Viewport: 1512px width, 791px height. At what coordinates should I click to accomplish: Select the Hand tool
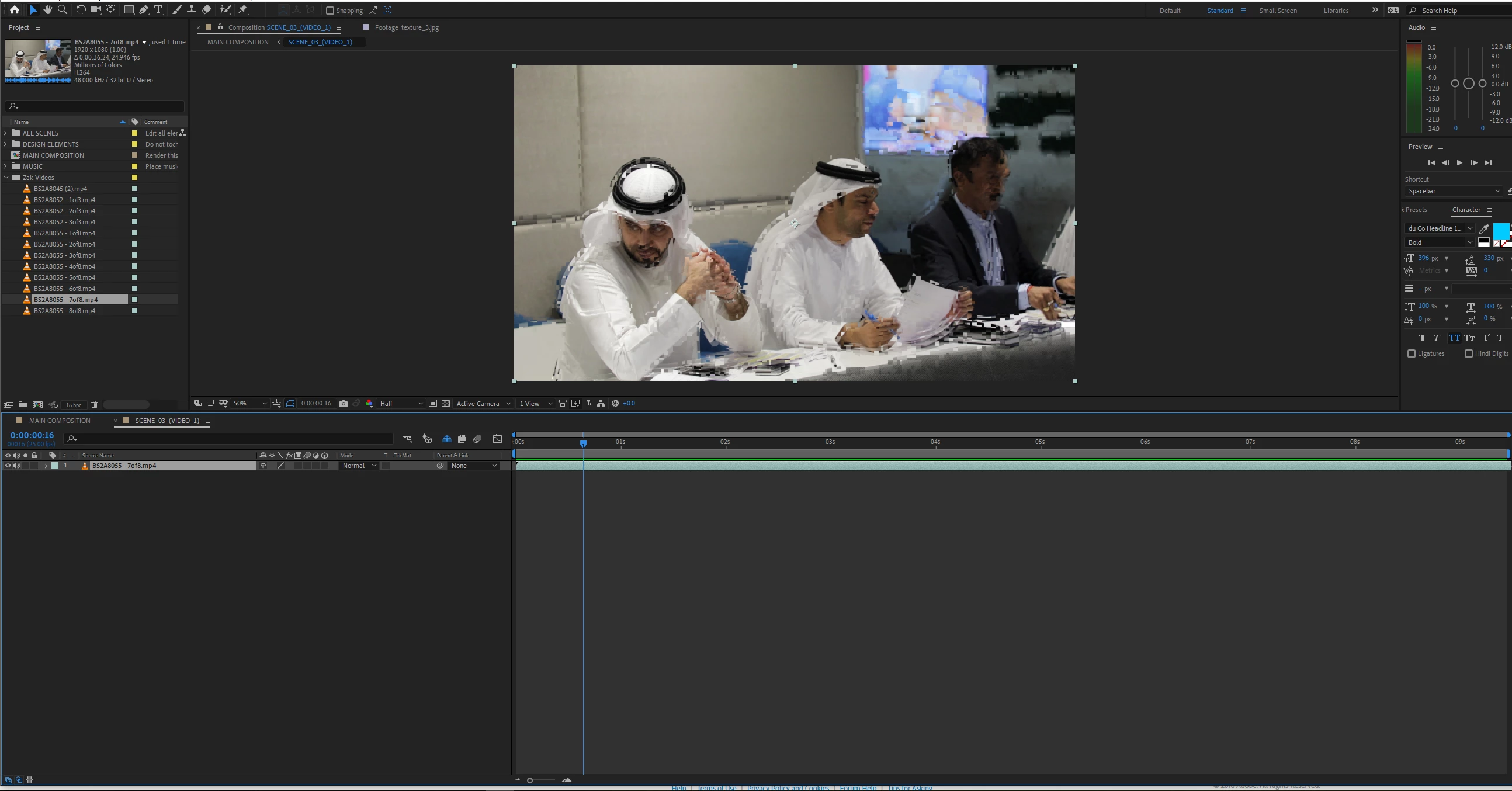click(47, 9)
